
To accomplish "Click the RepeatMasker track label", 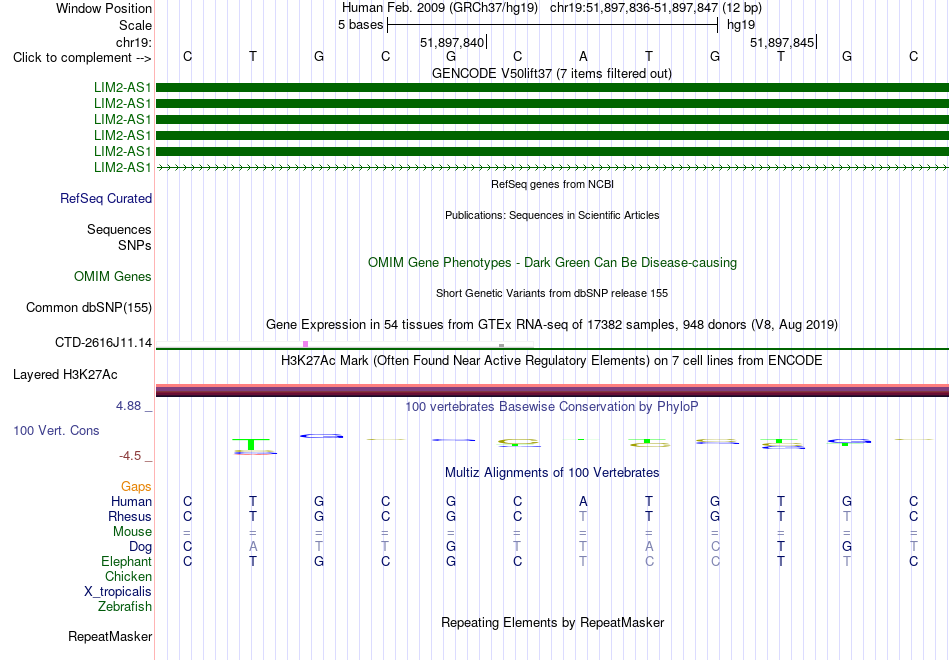I will 110,636.
